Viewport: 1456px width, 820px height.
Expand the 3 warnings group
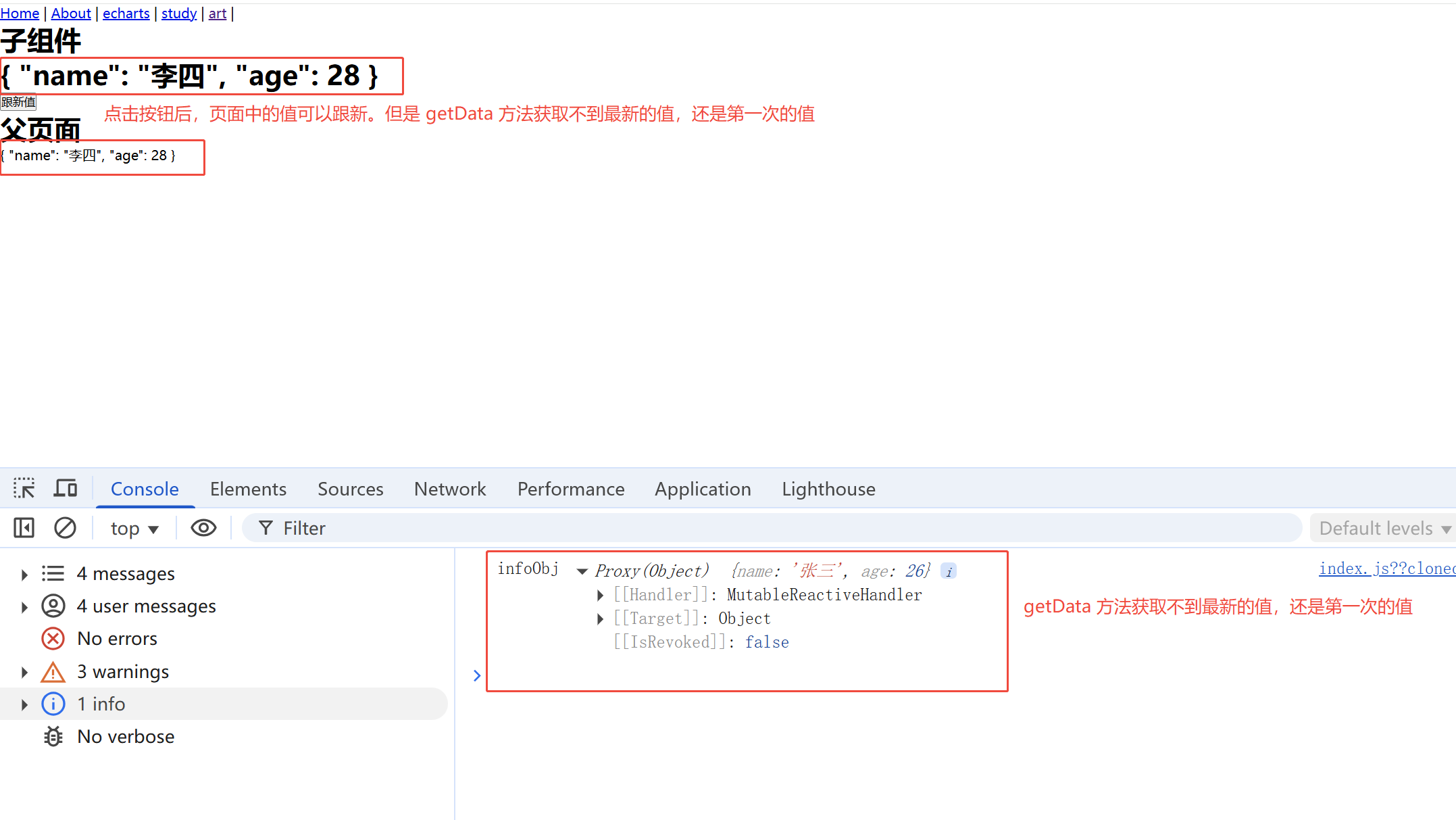point(24,673)
